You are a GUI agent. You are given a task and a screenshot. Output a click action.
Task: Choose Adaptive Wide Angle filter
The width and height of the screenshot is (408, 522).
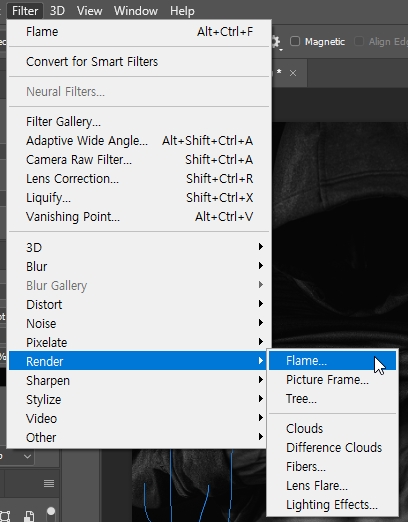[139, 141]
